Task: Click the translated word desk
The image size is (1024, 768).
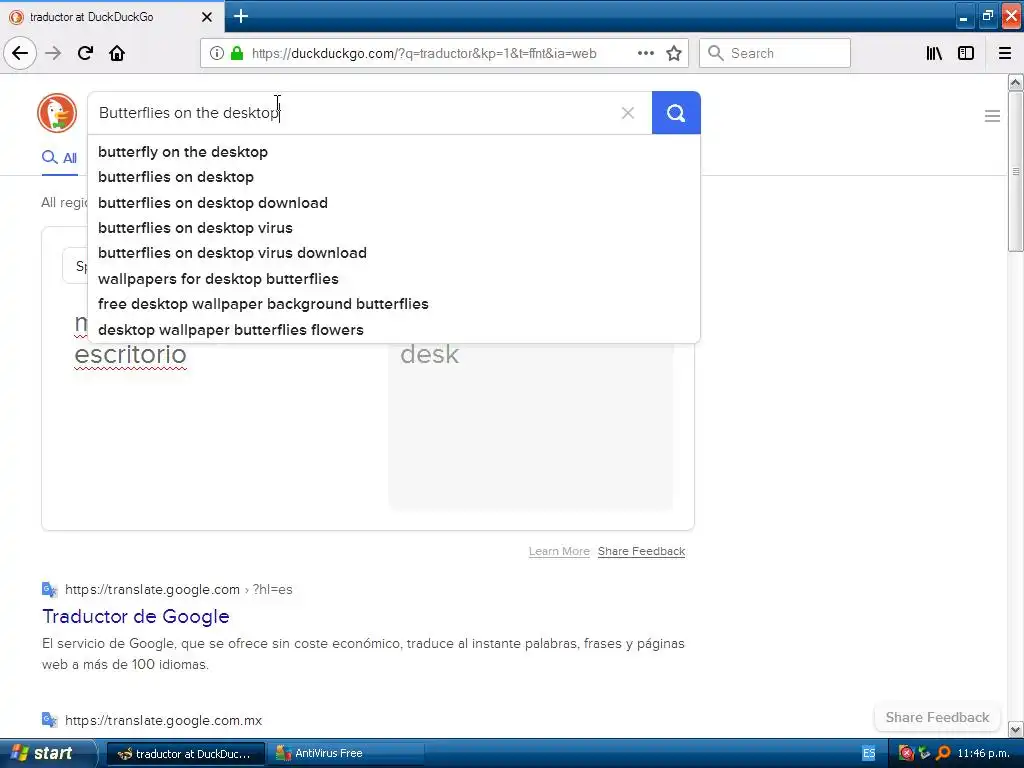Action: tap(430, 355)
